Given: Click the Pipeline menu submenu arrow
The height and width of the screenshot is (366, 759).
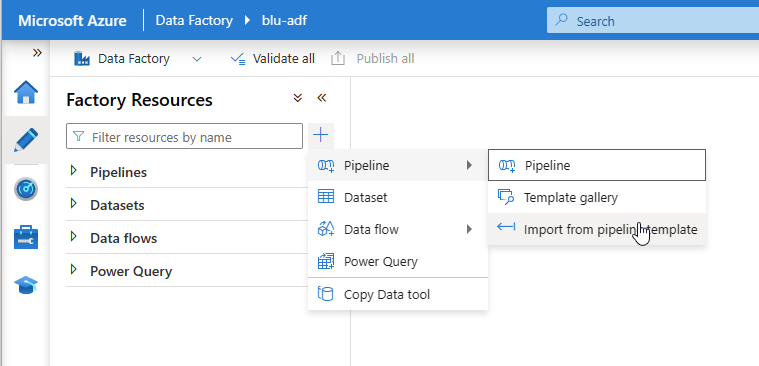Looking at the screenshot, I should point(469,165).
